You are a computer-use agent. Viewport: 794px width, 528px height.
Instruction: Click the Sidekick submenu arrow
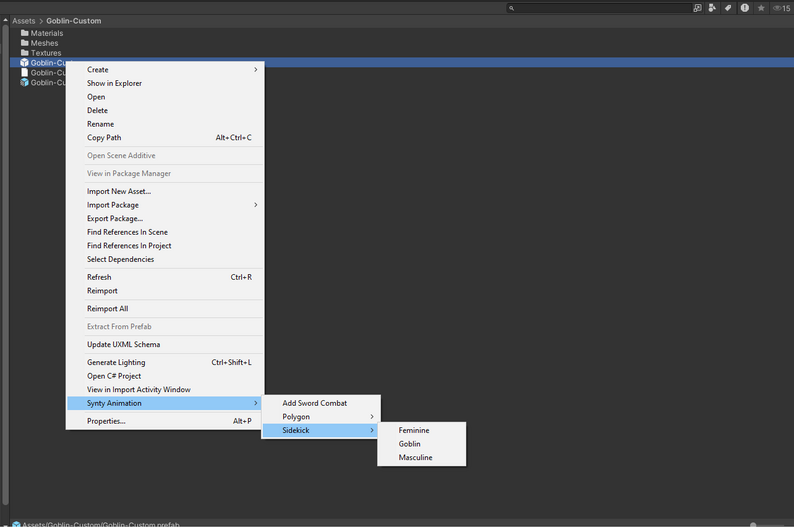coord(372,430)
